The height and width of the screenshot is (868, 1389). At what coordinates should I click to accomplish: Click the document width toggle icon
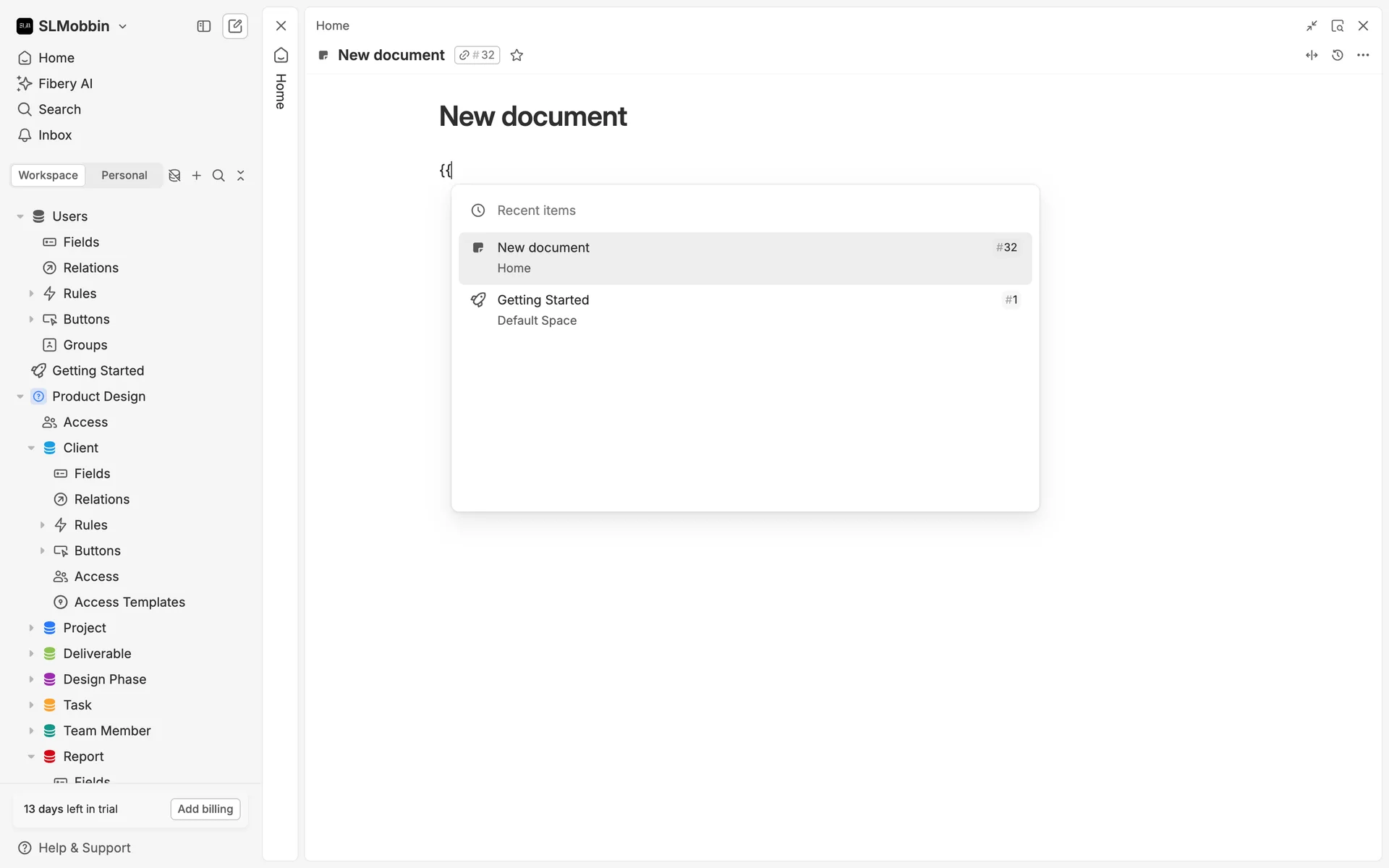(x=1312, y=55)
